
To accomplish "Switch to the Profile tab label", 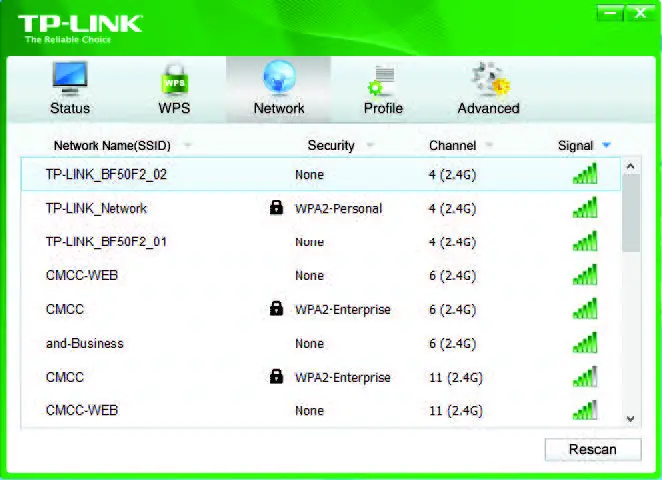I will [383, 108].
